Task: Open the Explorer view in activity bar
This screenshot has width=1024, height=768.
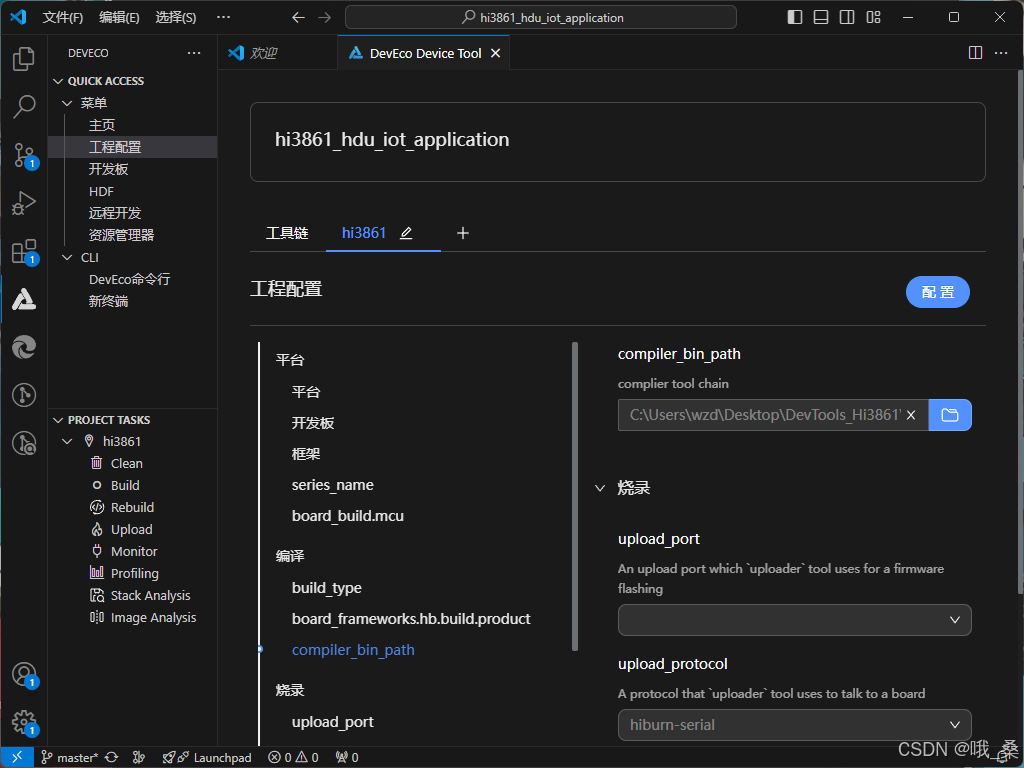Action: 24,59
